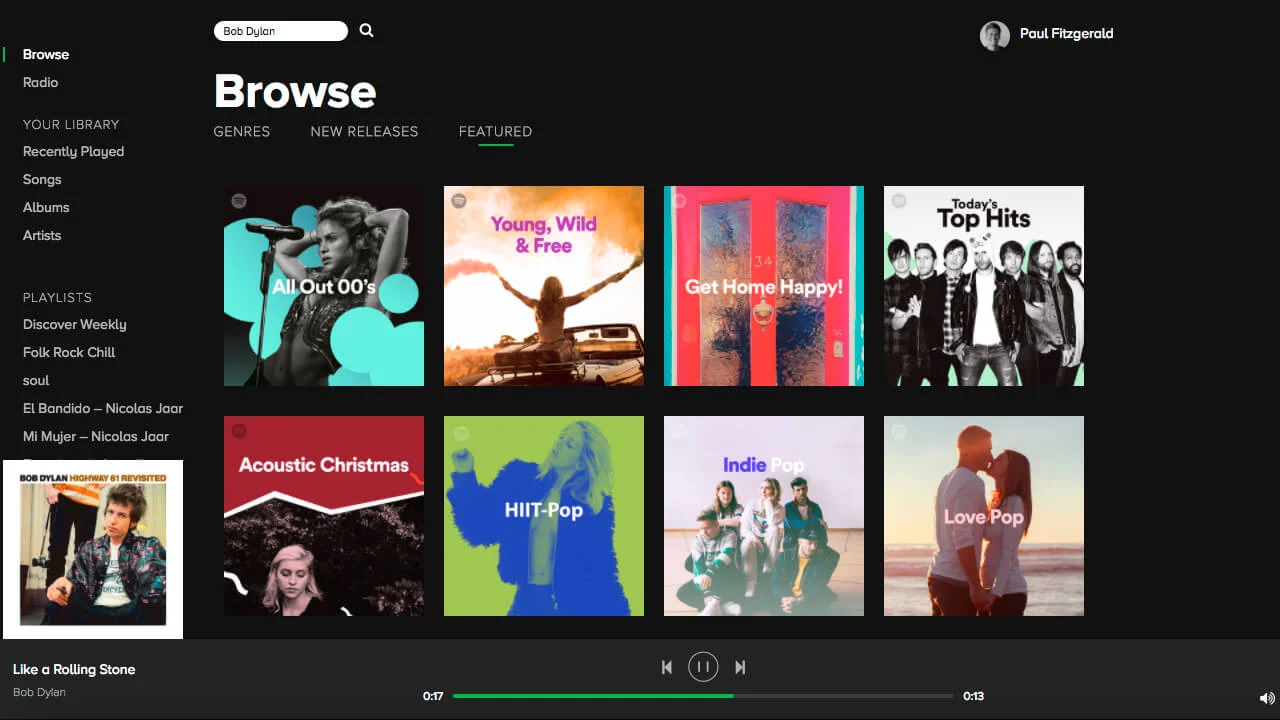Image resolution: width=1280 pixels, height=720 pixels.
Task: Open Recently Played in Your Library
Action: coord(73,151)
